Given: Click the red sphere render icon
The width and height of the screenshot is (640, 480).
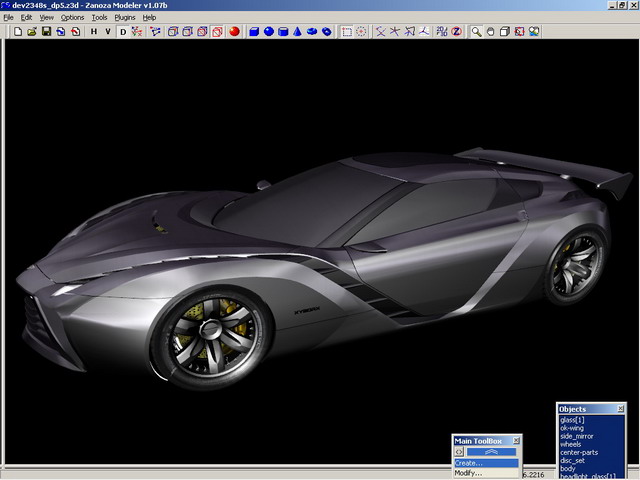Looking at the screenshot, I should coord(233,32).
